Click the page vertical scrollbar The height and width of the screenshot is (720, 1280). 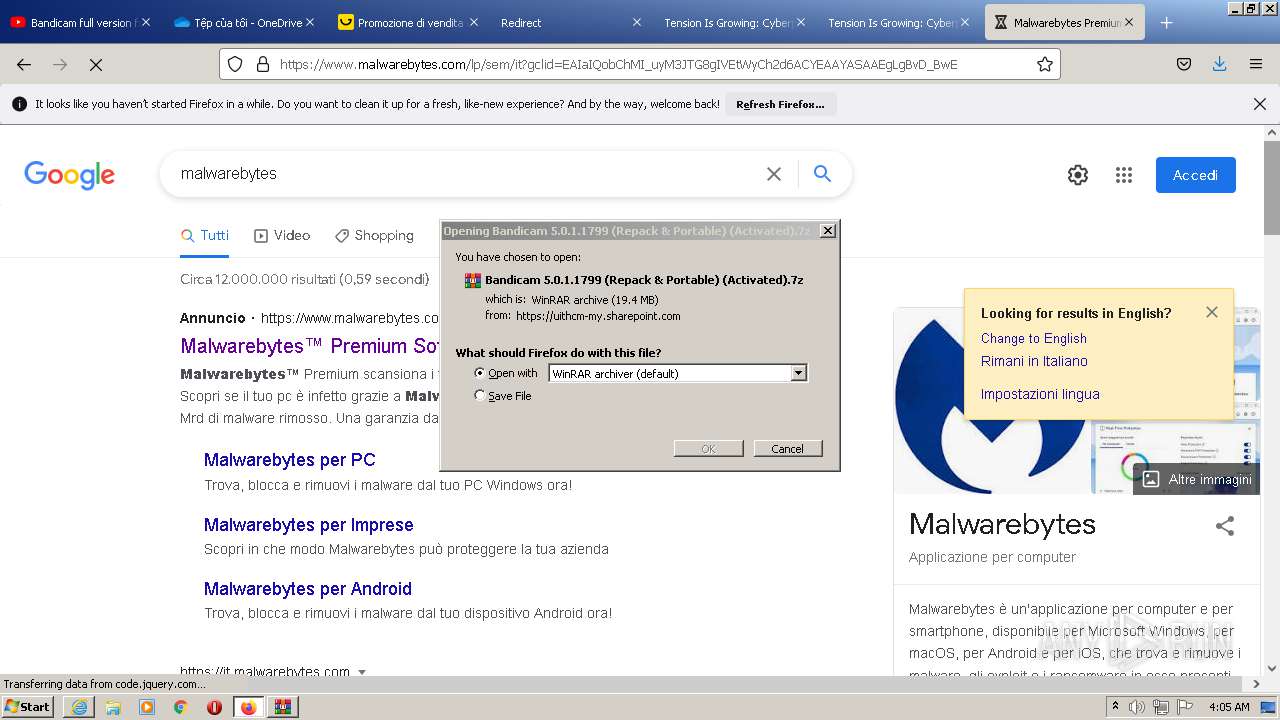(1271, 187)
